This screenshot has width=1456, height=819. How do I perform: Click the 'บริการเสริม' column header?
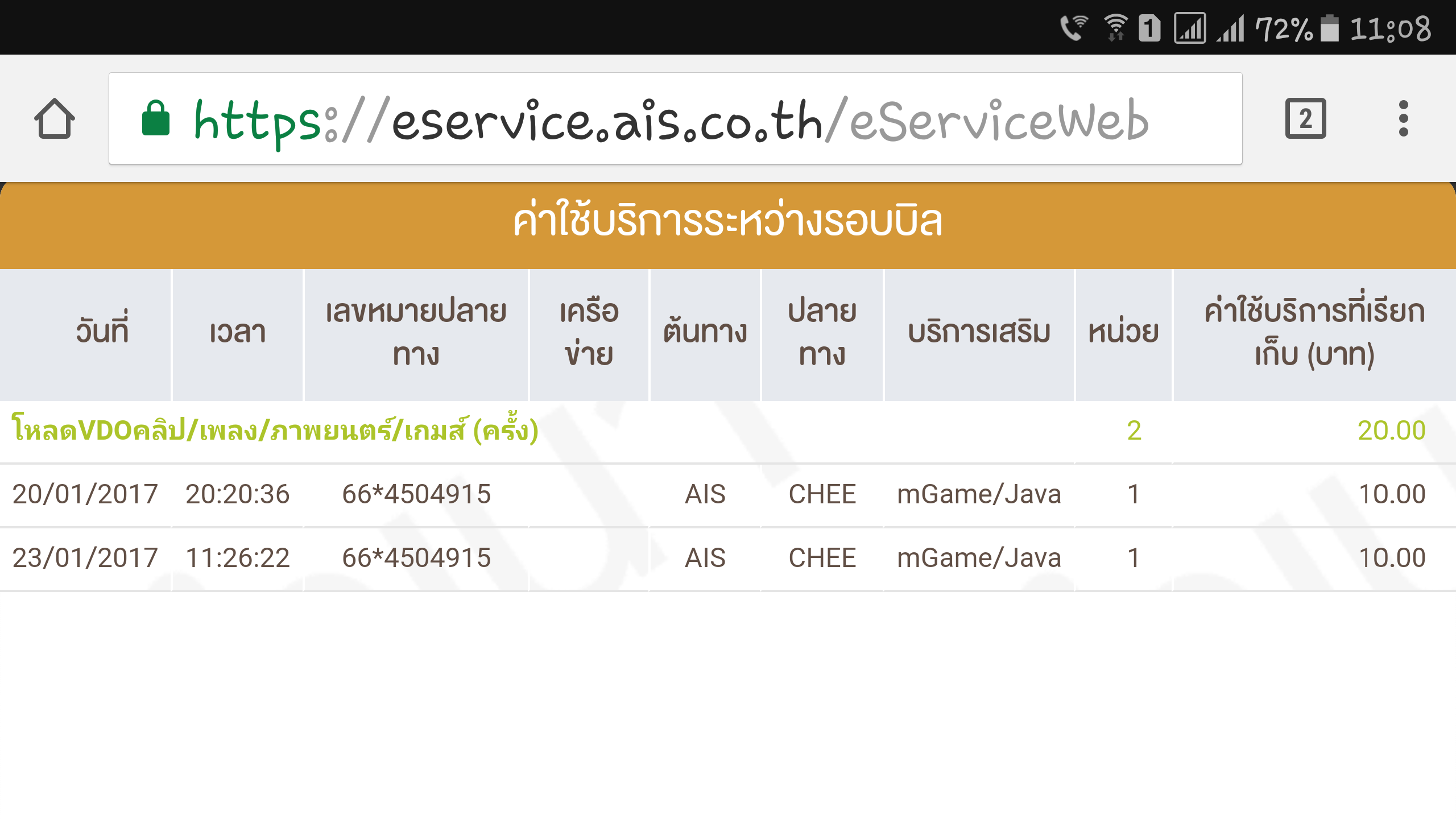point(979,332)
